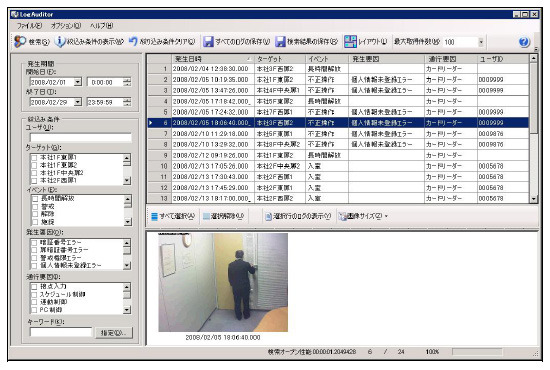
Task: Open the Layout (レイアウト) toolbar icon
Action: [x=350, y=42]
